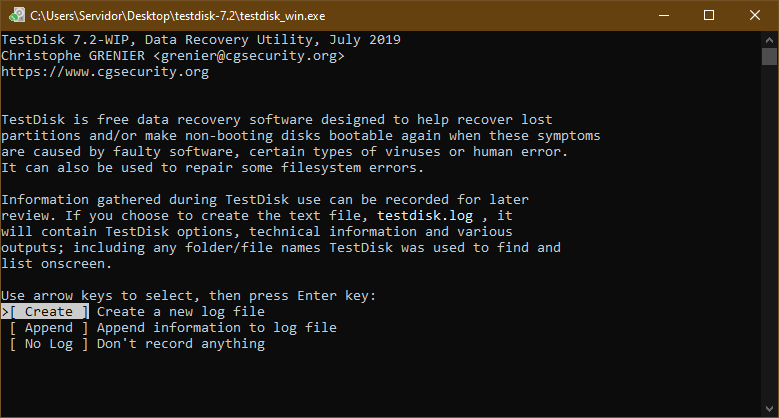Minimize the testdisk_win.exe console window
This screenshot has height=418, width=779.
pos(664,15)
